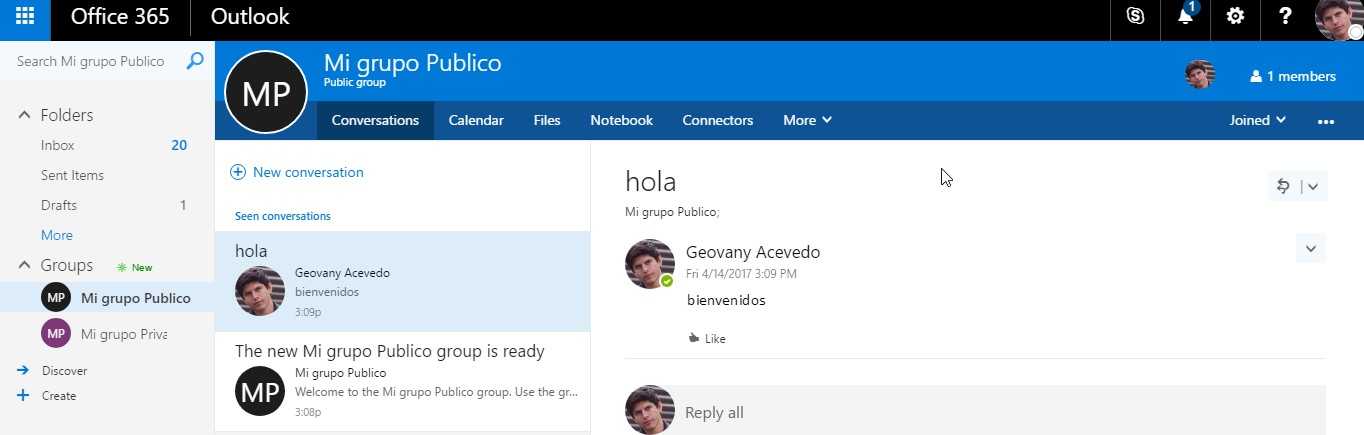Click the Create plus icon
This screenshot has width=1364, height=435.
23,395
